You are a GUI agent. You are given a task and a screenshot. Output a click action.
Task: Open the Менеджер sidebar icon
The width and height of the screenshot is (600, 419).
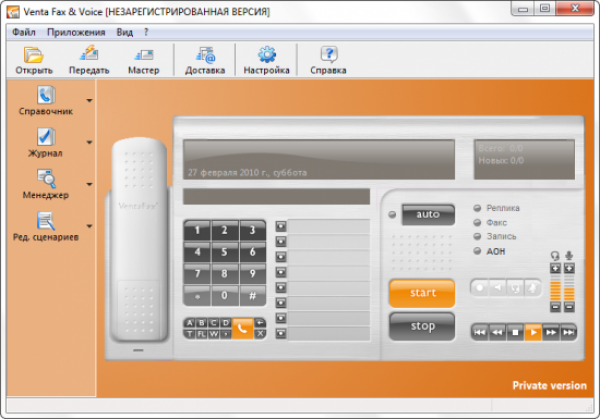[x=46, y=184]
